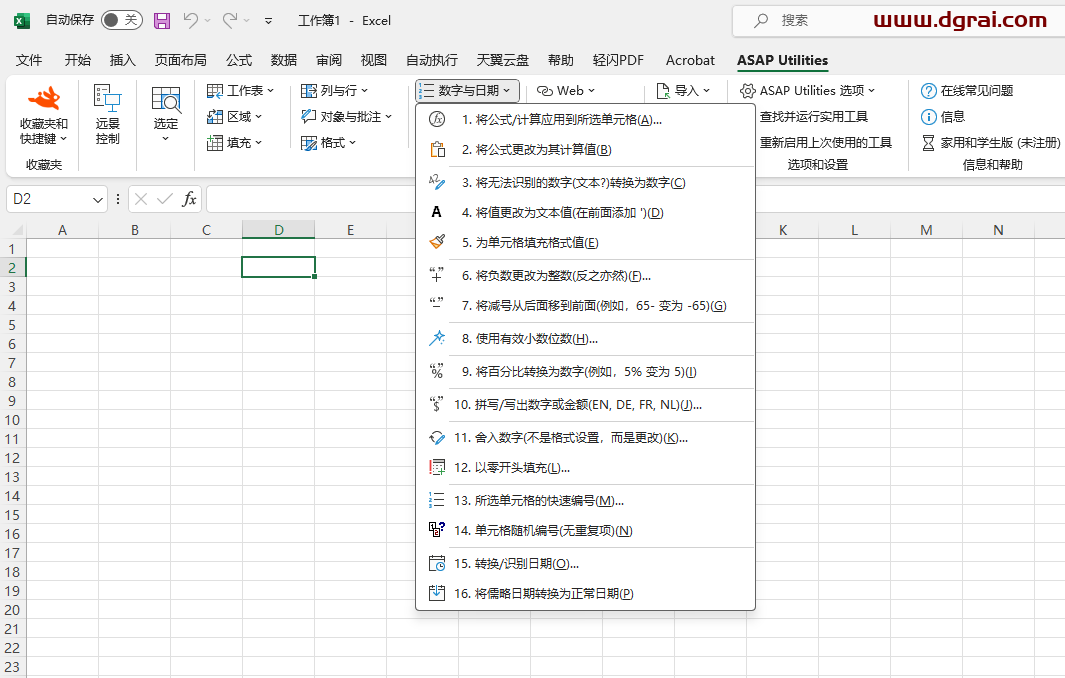The image size is (1065, 678).
Task: Open the 收藏夹和快捷键 bird icon
Action: [44, 99]
